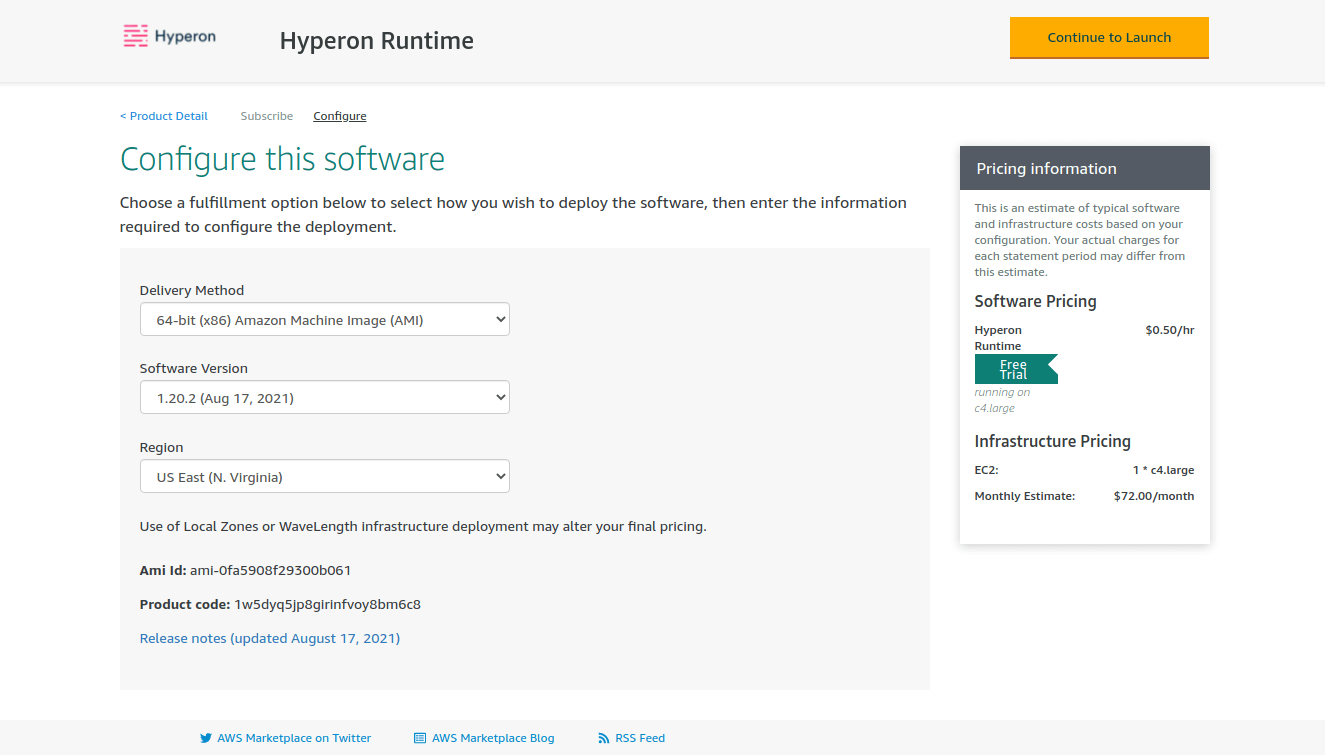
Task: Open the Region dropdown showing US East
Action: (x=324, y=477)
